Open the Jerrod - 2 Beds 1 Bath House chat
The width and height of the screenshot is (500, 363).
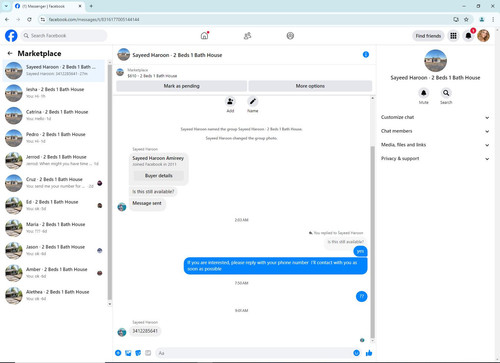pos(54,160)
